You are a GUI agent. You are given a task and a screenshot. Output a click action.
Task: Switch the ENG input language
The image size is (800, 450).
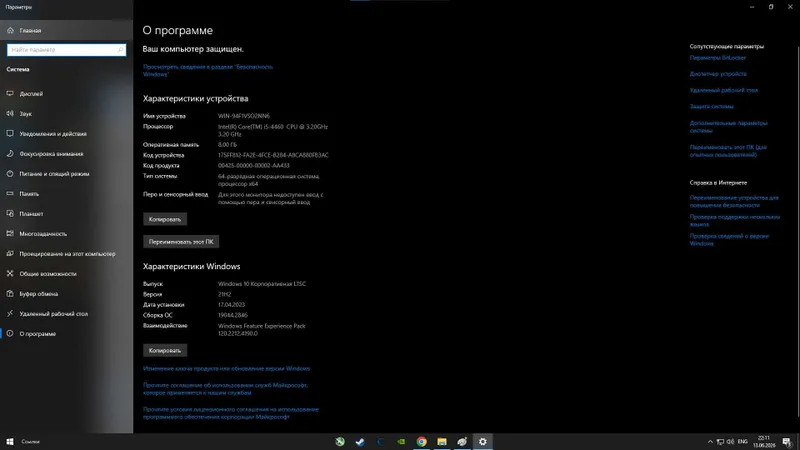tap(743, 442)
